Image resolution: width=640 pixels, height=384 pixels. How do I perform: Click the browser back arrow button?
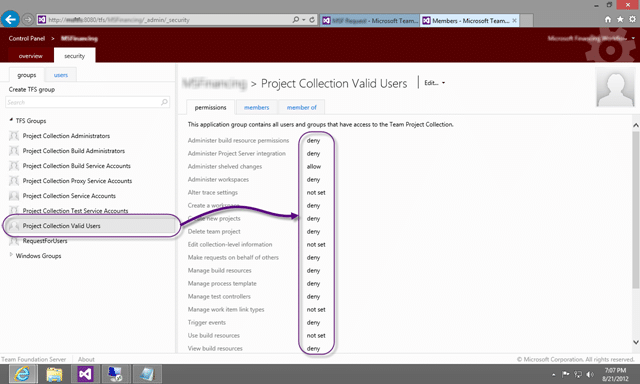[x=11, y=19]
